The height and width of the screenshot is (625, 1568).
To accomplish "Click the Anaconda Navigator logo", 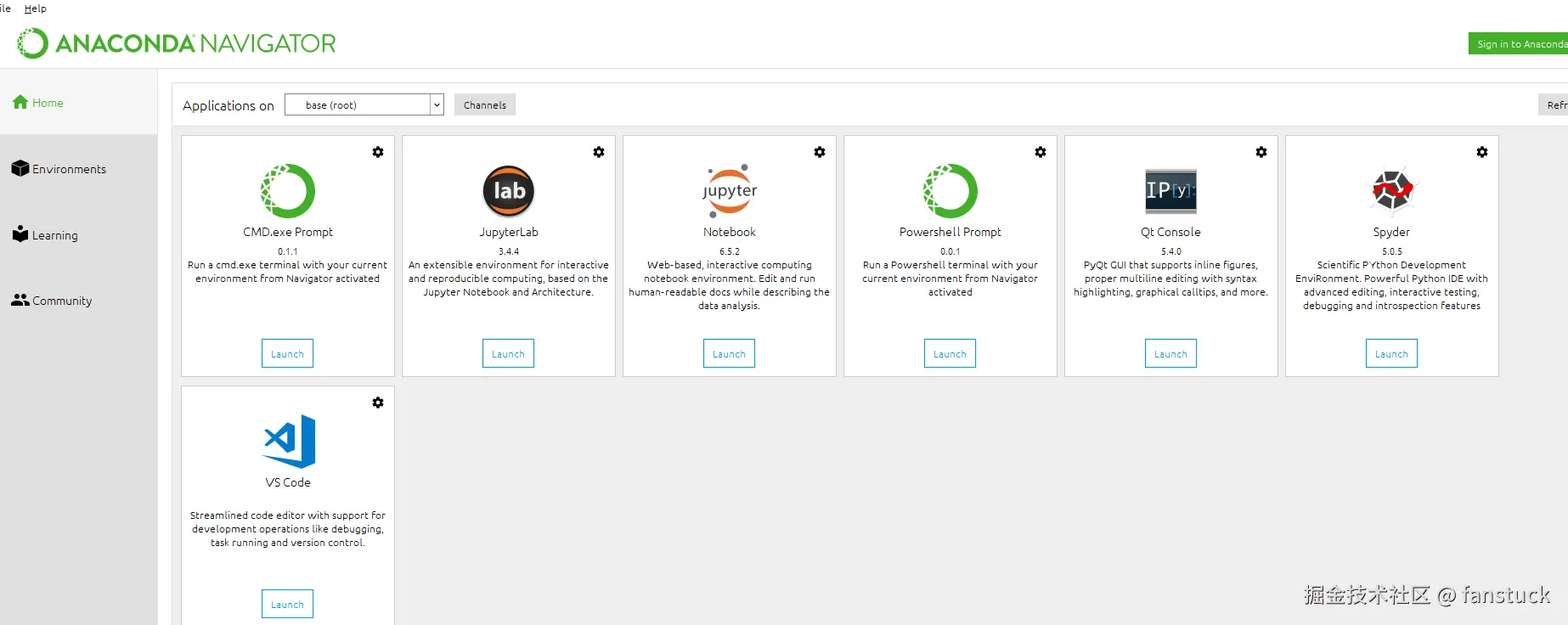I will point(177,43).
